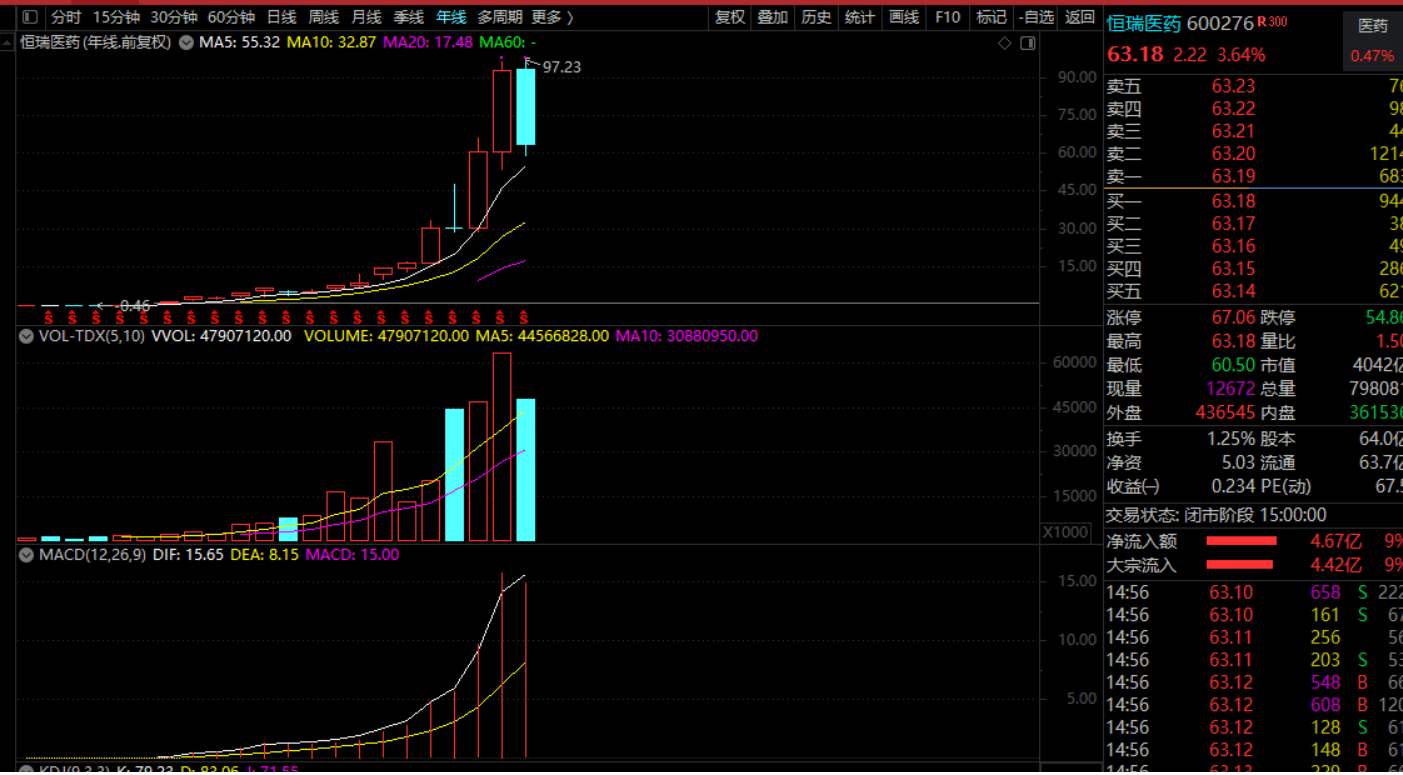Click the 复权 adjustment button

coord(730,17)
